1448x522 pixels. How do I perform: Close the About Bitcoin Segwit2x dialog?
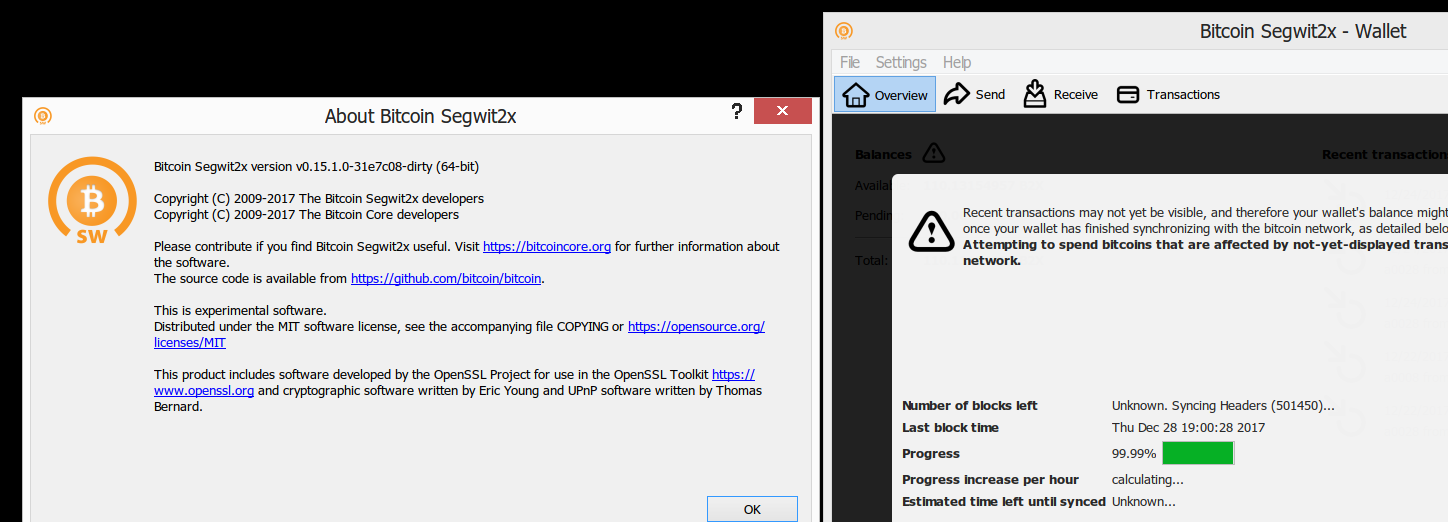(x=782, y=111)
